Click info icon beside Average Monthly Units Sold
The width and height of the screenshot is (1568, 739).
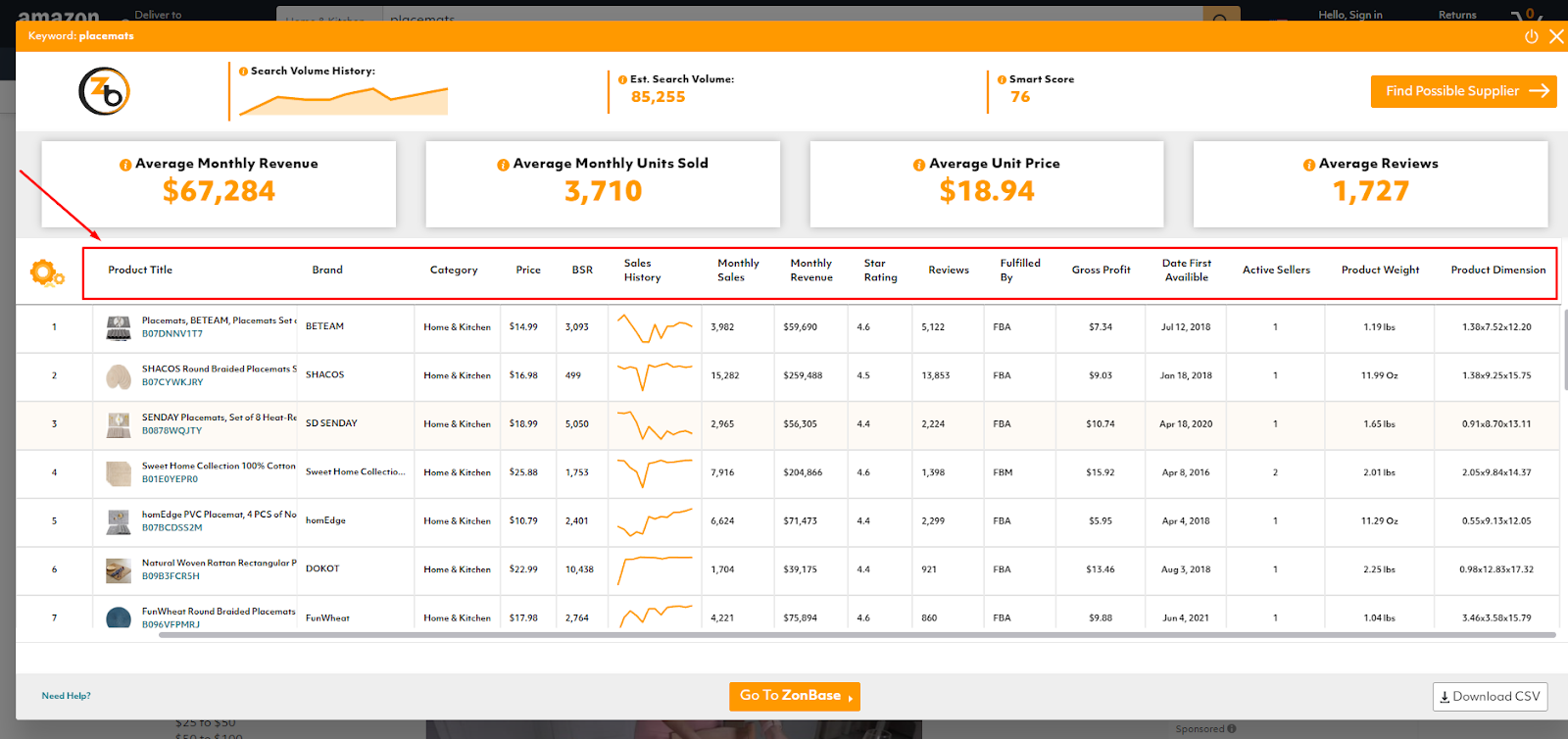click(x=503, y=165)
